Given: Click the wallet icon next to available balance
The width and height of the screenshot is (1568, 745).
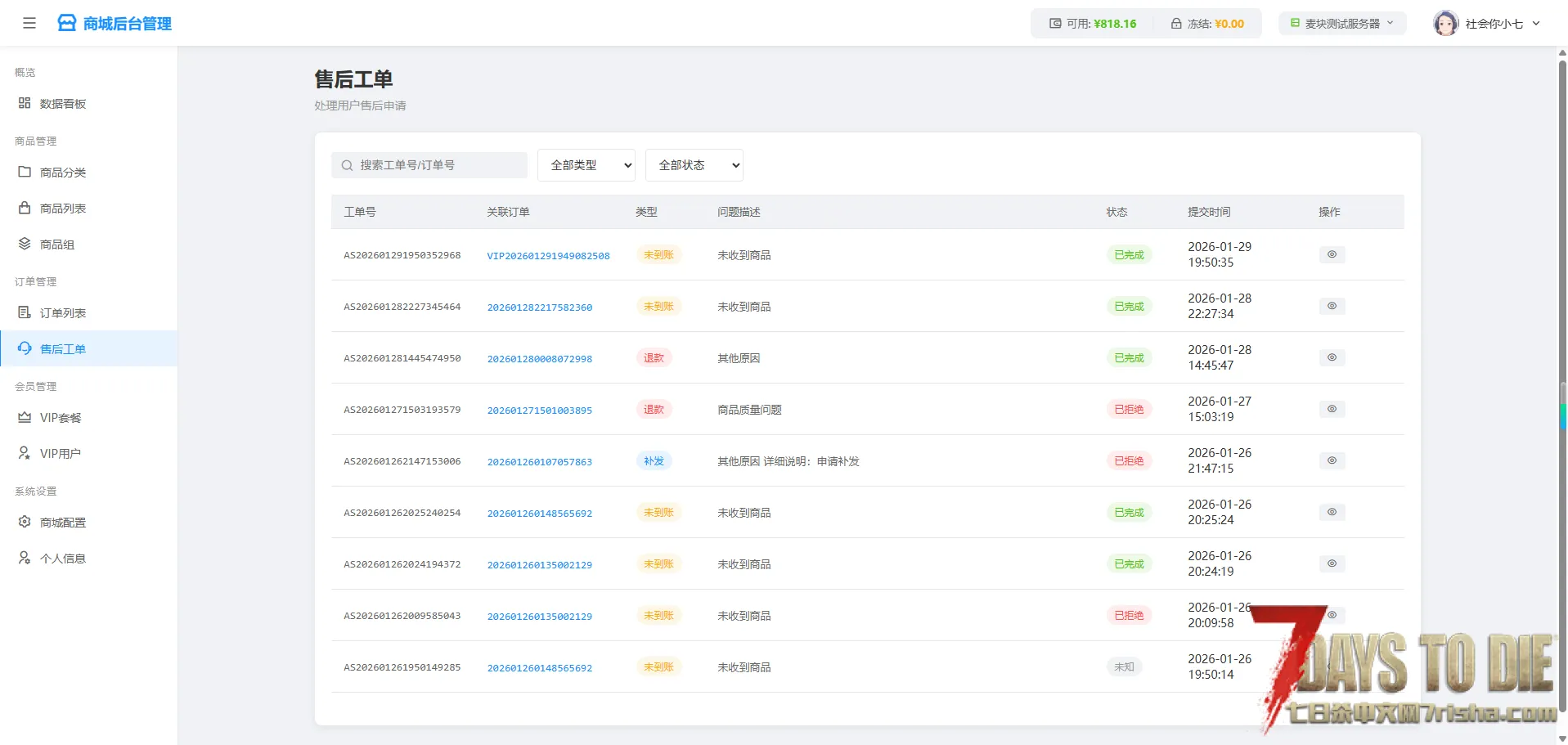Looking at the screenshot, I should pyautogui.click(x=1055, y=24).
